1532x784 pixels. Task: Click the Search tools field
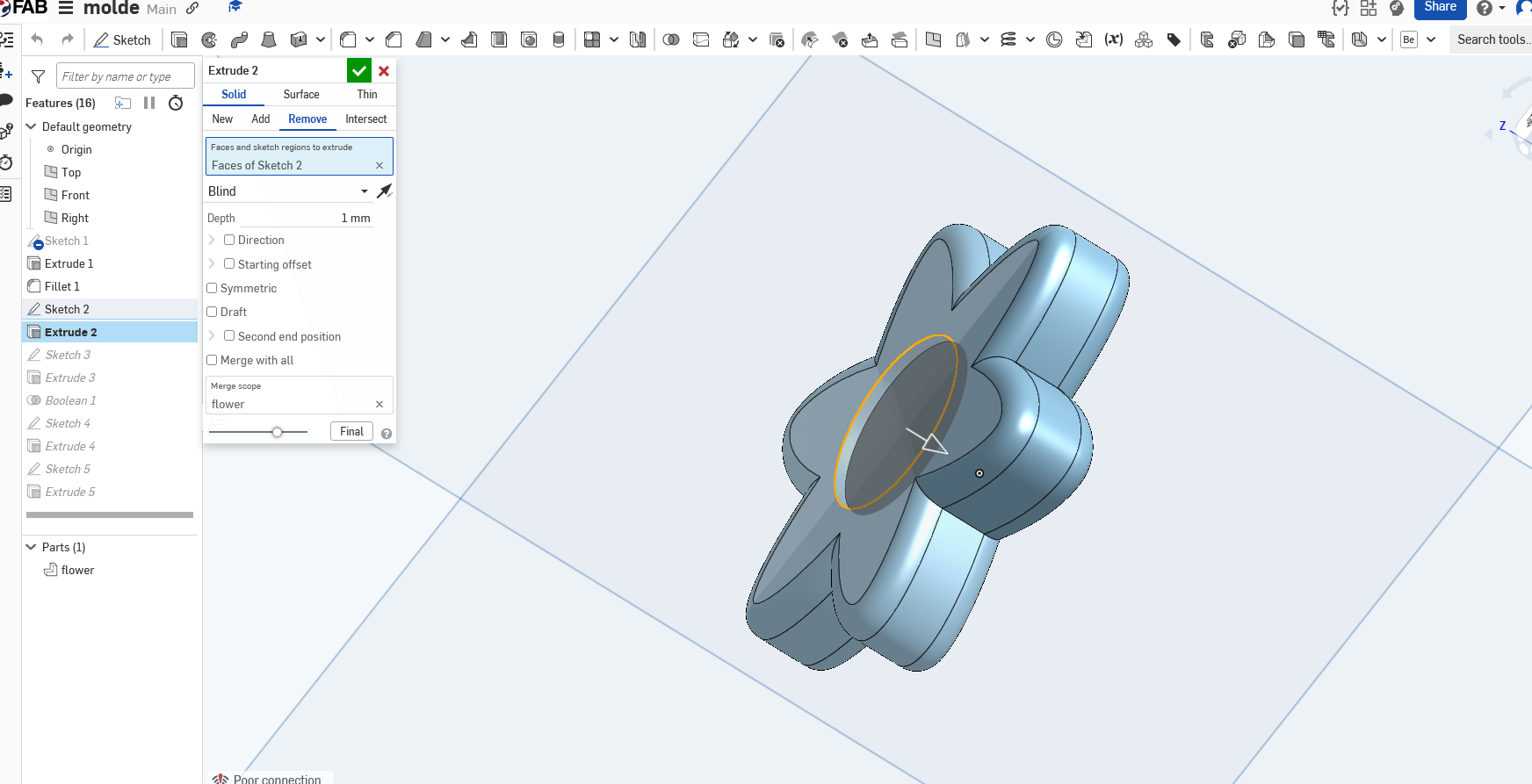click(x=1492, y=40)
